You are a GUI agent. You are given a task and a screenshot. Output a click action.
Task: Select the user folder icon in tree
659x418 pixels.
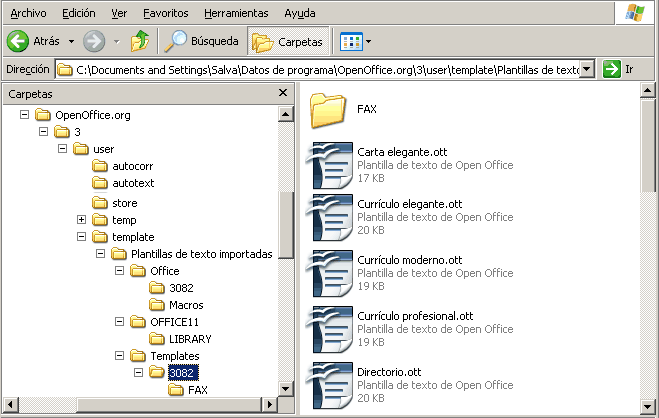coord(80,149)
